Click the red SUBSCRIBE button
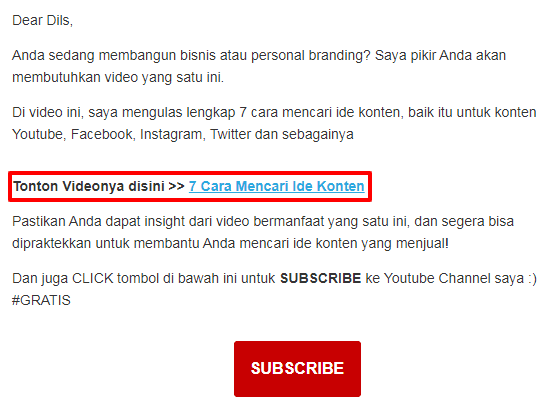Screen dimensions: 555x411 (x=297, y=369)
